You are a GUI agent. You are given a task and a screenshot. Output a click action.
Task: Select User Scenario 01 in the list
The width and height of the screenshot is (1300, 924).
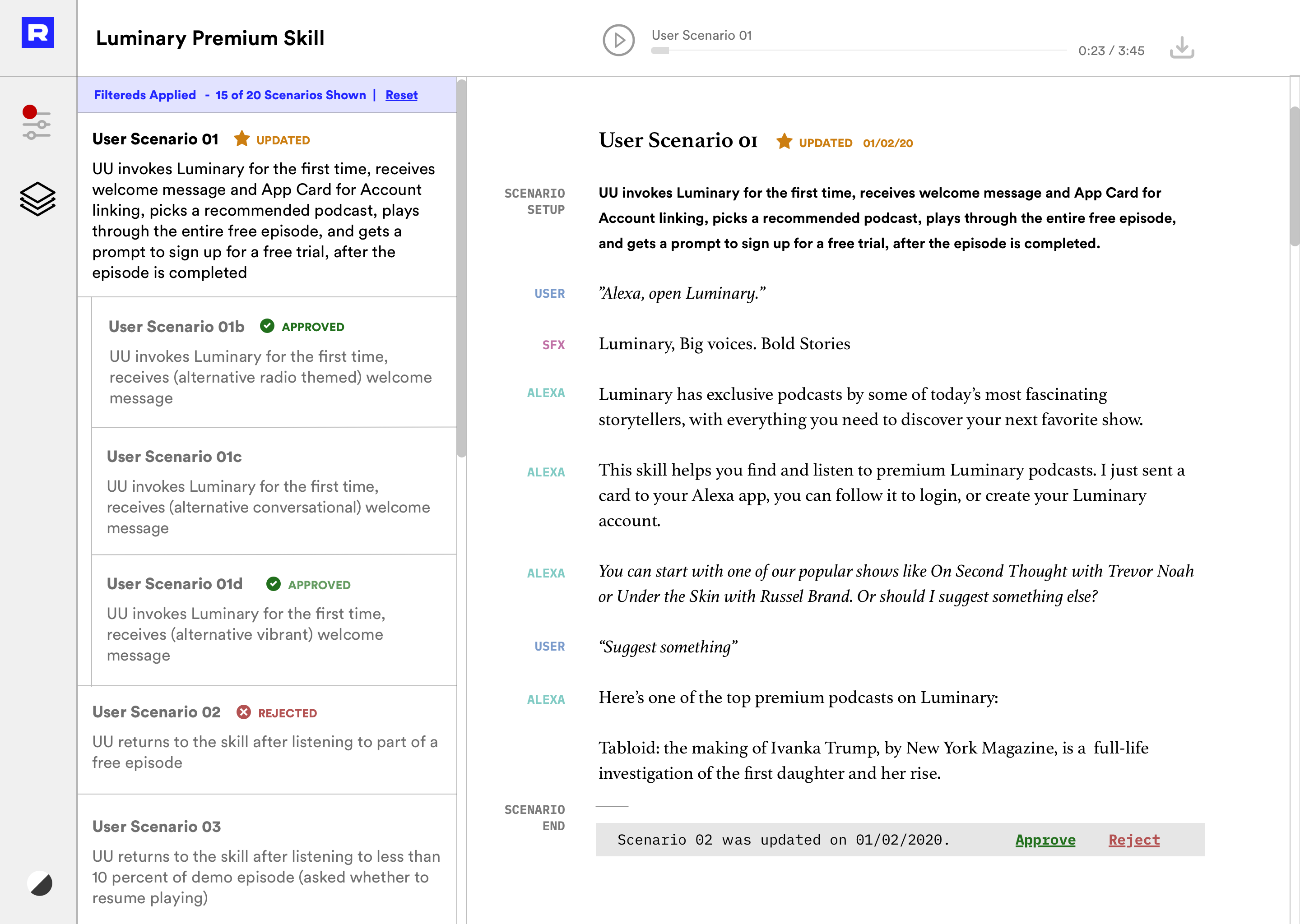click(267, 205)
